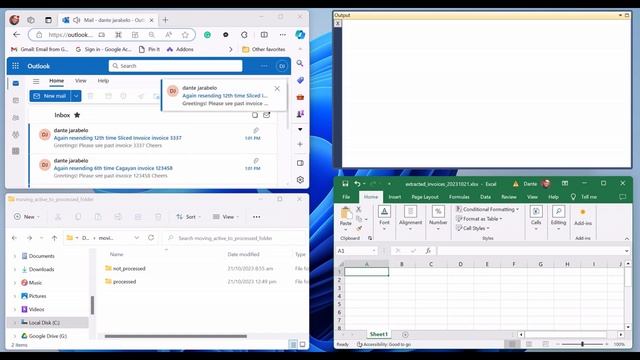
Task: Open the New mail dropdown arrow
Action: pos(76,96)
